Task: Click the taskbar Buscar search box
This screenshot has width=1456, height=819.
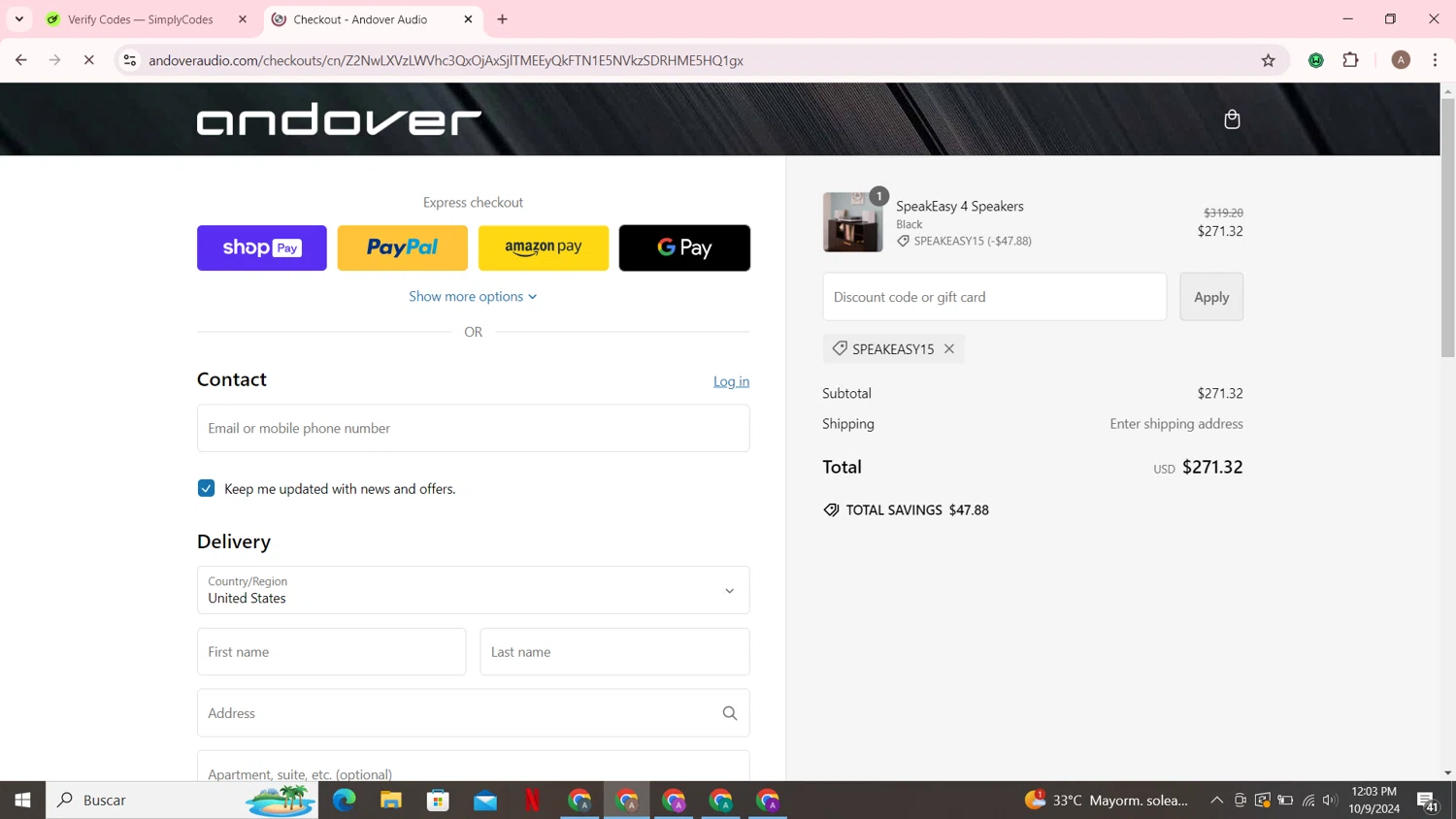Action: click(x=182, y=801)
